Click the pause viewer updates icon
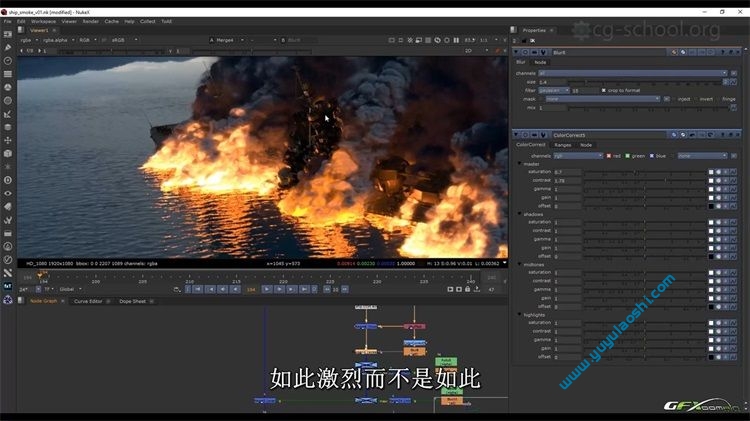This screenshot has height=421, width=750. click(456, 40)
